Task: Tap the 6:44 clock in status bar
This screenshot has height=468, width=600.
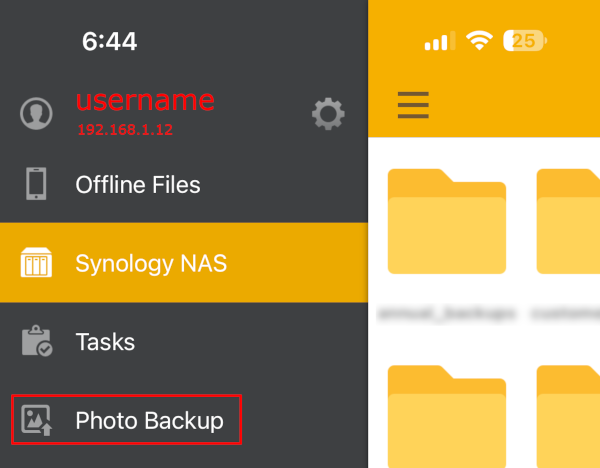Action: point(109,41)
